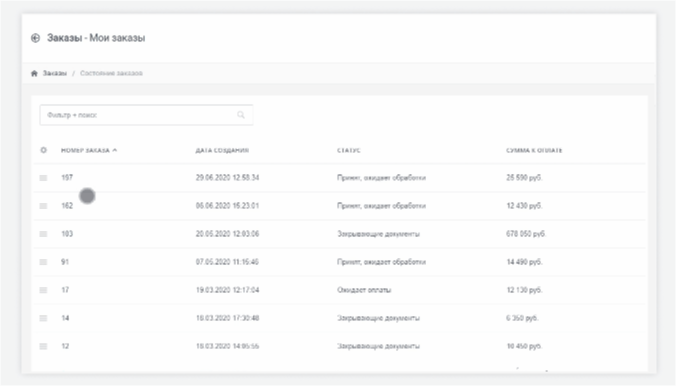This screenshot has height=386, width=676.
Task: Click Закрывающие документы status of order 12
Action: [x=378, y=346]
